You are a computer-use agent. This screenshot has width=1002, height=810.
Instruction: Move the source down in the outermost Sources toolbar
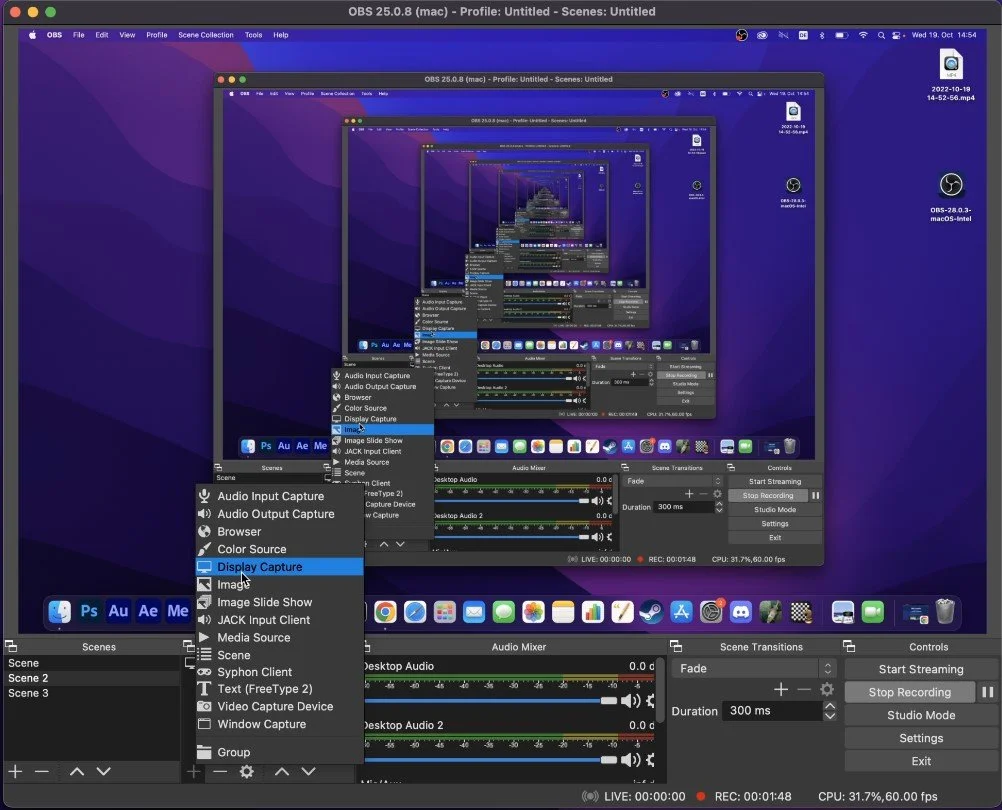coord(309,772)
